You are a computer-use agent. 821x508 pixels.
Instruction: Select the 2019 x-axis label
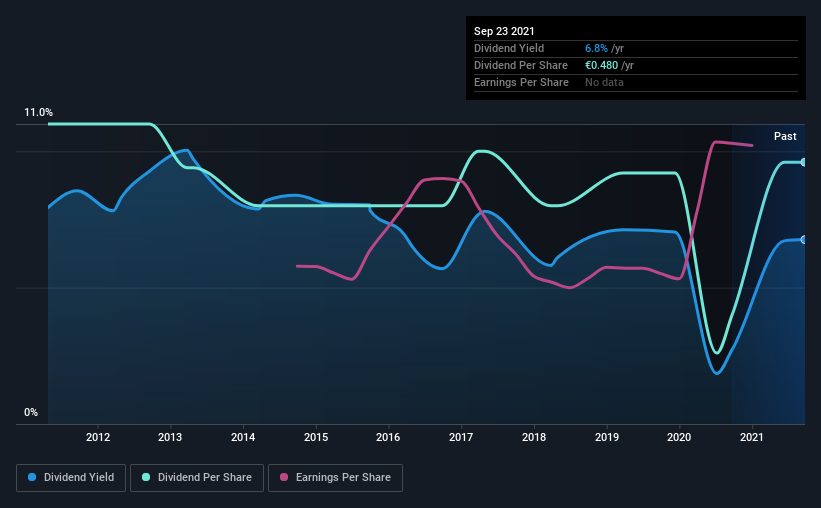tap(607, 437)
